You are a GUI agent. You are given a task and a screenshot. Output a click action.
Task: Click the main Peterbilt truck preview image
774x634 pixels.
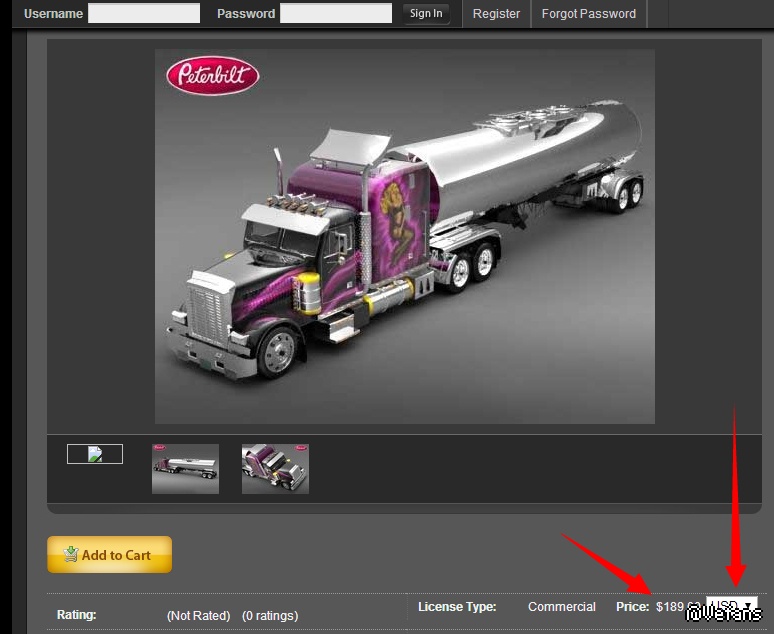tap(405, 236)
